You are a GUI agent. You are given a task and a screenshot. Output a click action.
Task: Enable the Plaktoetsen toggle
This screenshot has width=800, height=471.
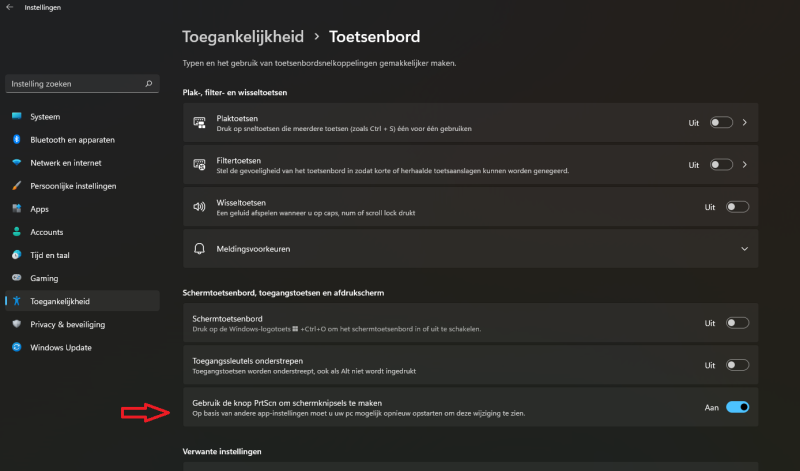[721, 122]
